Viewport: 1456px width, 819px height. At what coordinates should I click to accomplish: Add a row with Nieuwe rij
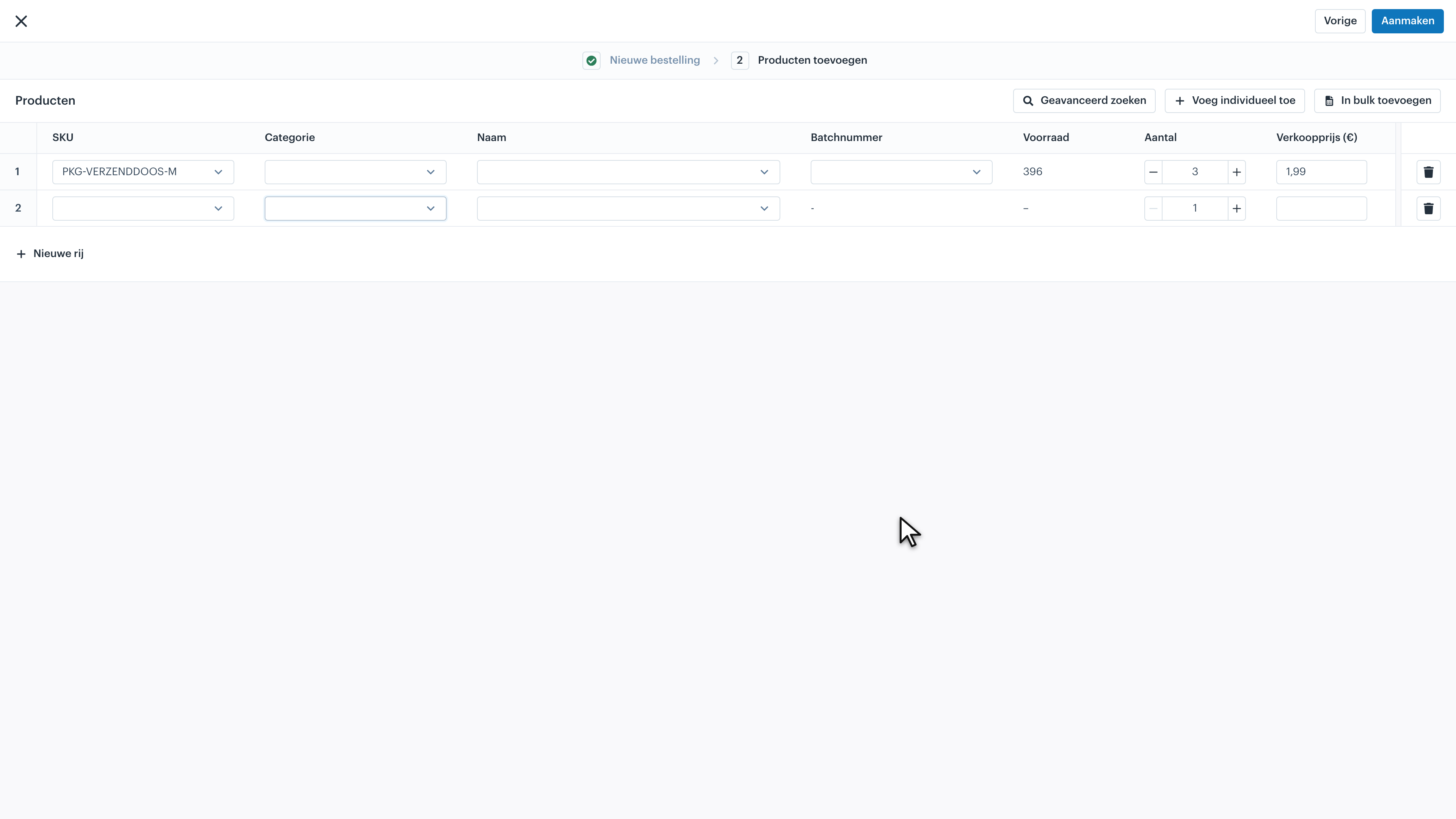(x=50, y=254)
